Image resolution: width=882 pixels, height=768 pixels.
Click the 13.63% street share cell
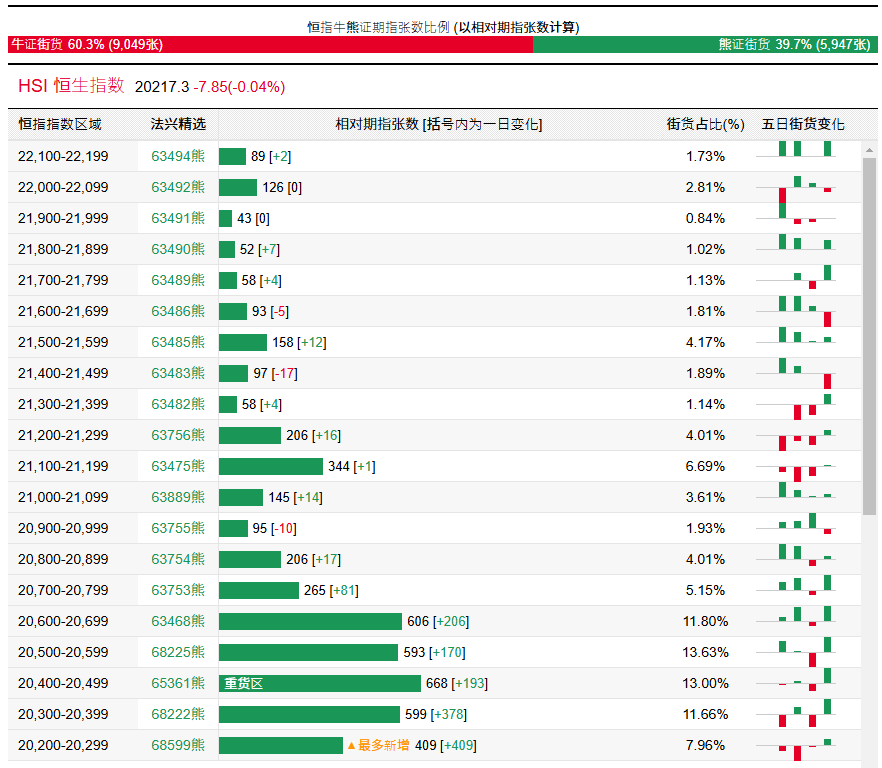pyautogui.click(x=705, y=652)
